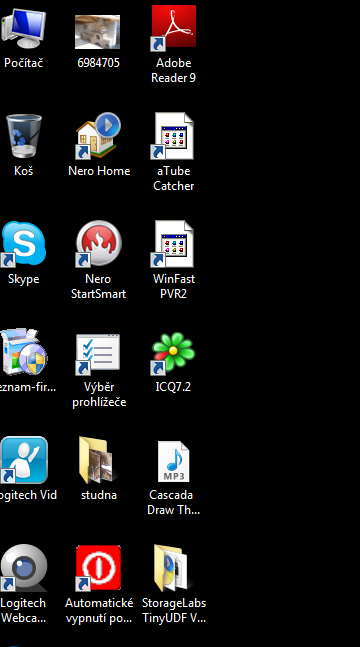Open the StorageLabs TinyUDF folder icon
Image resolution: width=360 pixels, height=647 pixels.
pos(173,568)
